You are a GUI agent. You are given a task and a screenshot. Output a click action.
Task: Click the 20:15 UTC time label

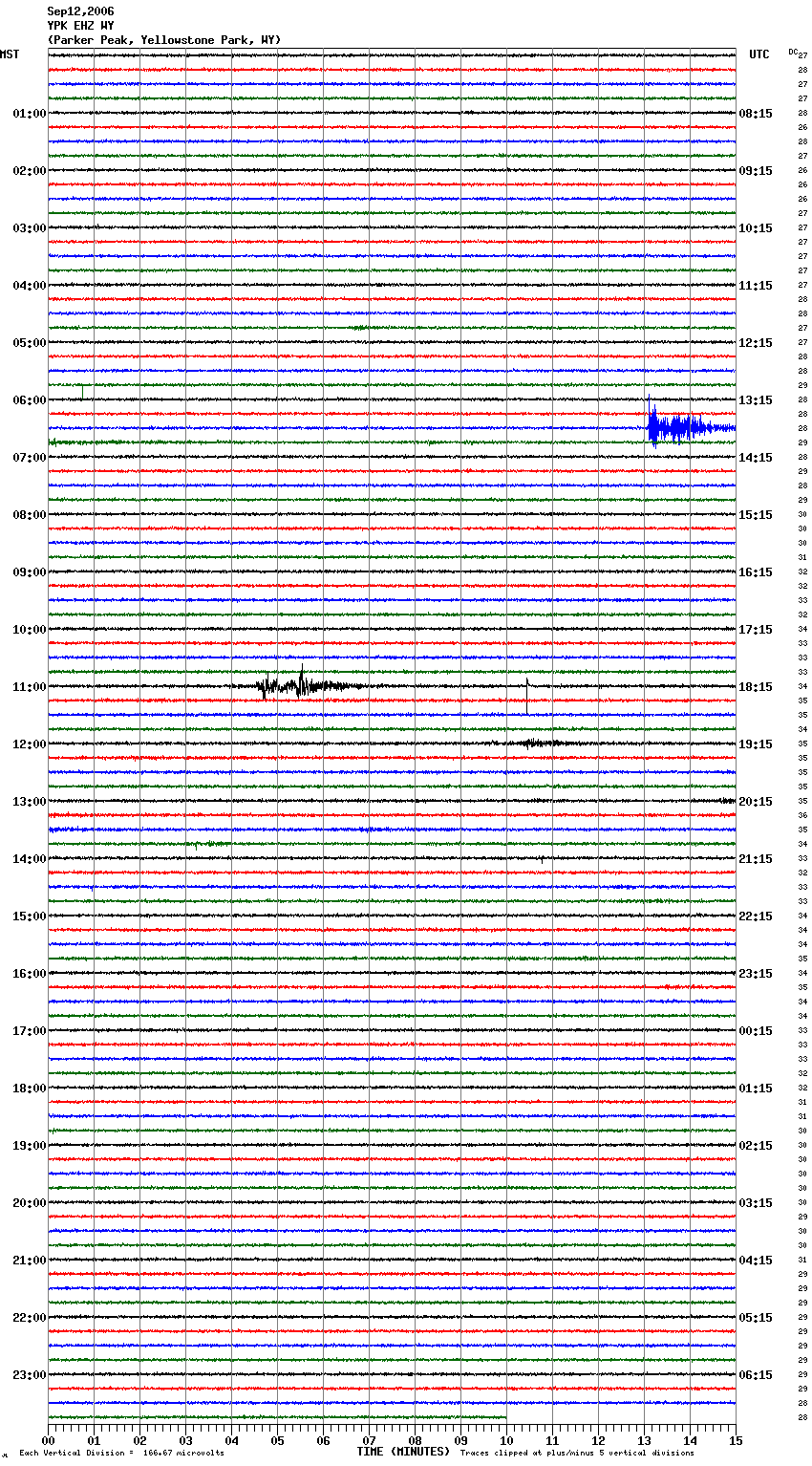click(x=756, y=802)
